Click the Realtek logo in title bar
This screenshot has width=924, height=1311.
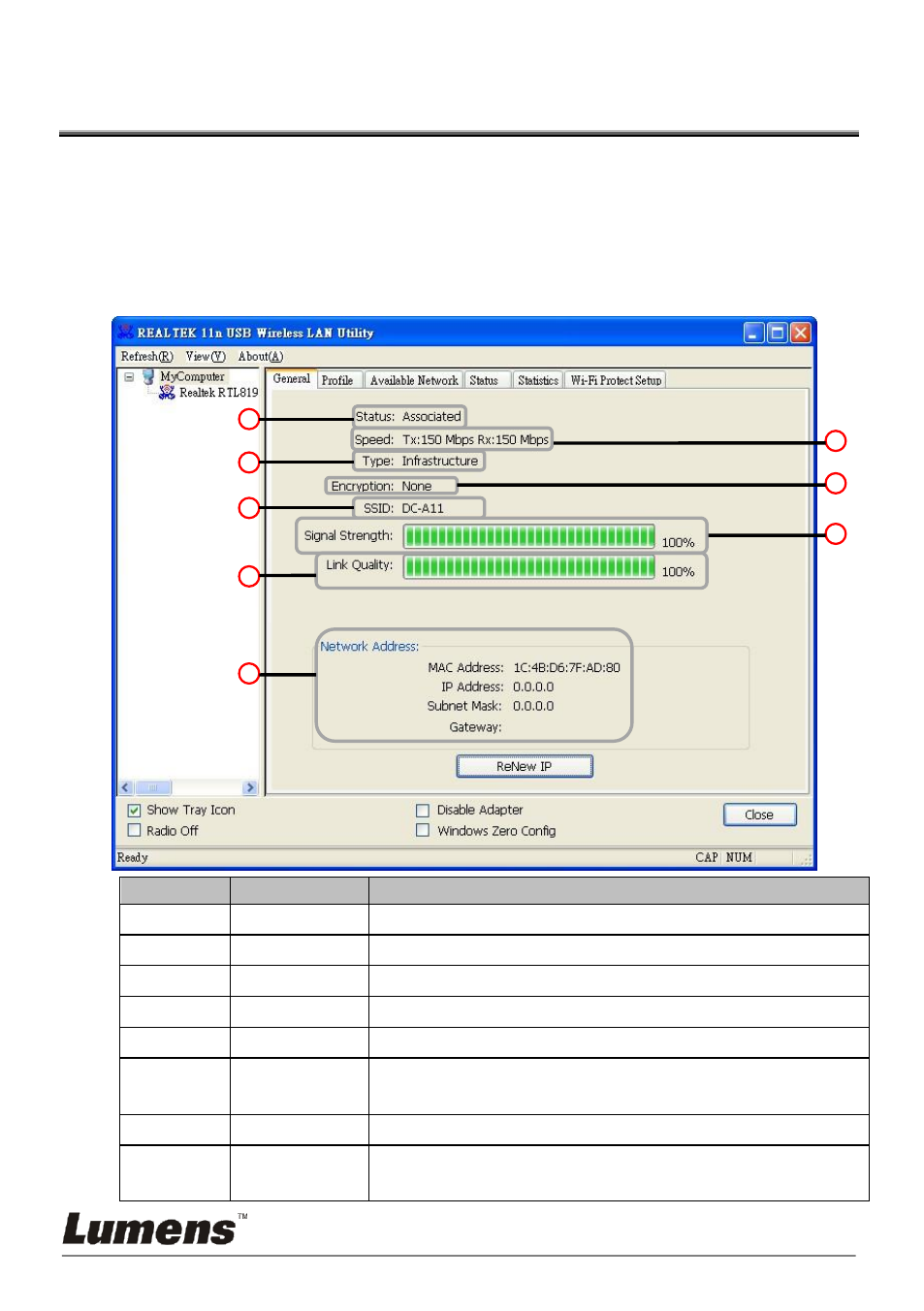125,332
